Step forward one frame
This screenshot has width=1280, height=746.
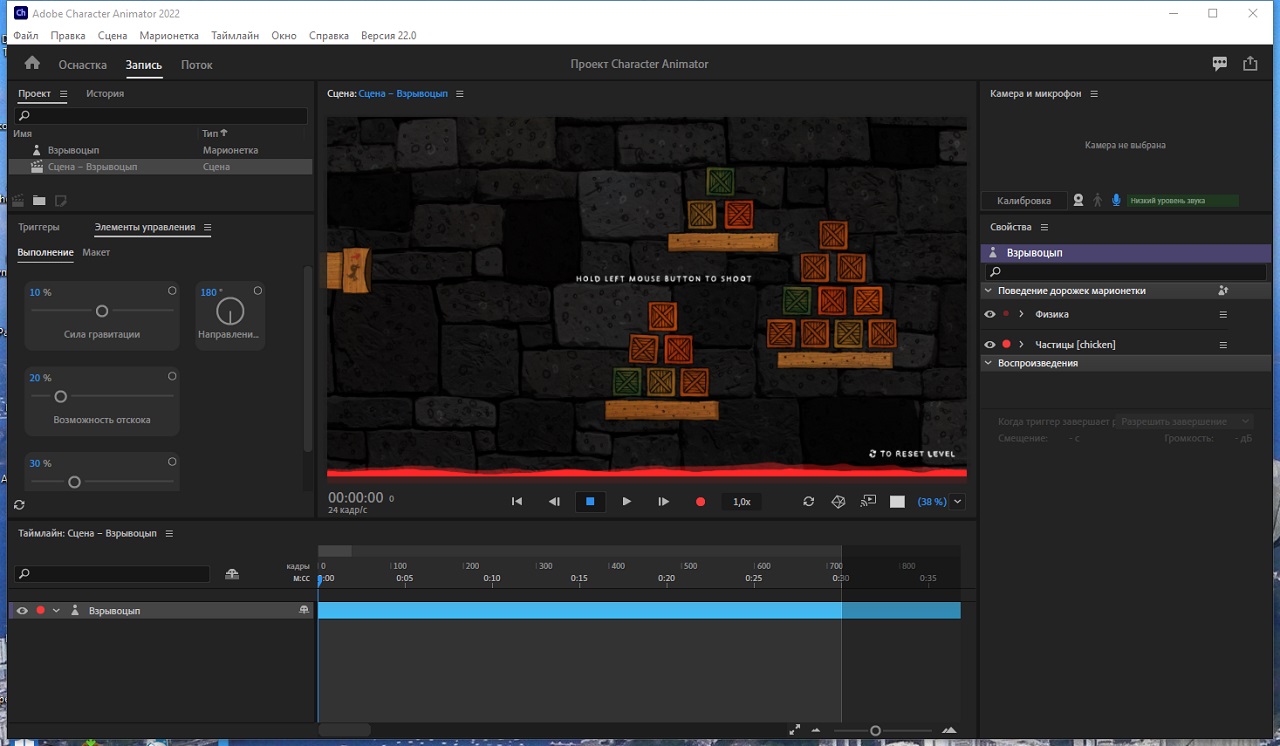pyautogui.click(x=663, y=502)
